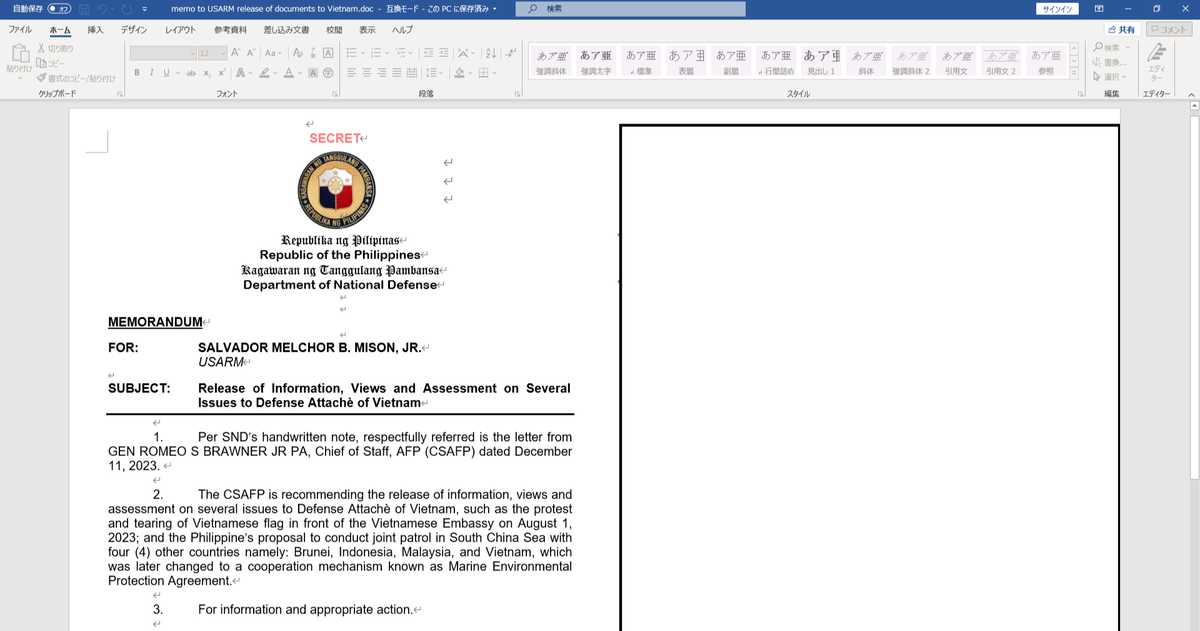The image size is (1200, 631).
Task: Click the distributed alignment icon
Action: (x=411, y=73)
